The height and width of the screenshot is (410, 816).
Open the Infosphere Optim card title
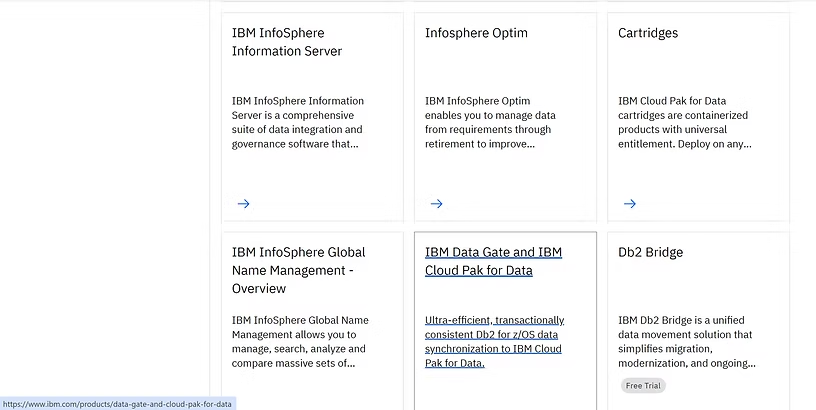(x=476, y=33)
